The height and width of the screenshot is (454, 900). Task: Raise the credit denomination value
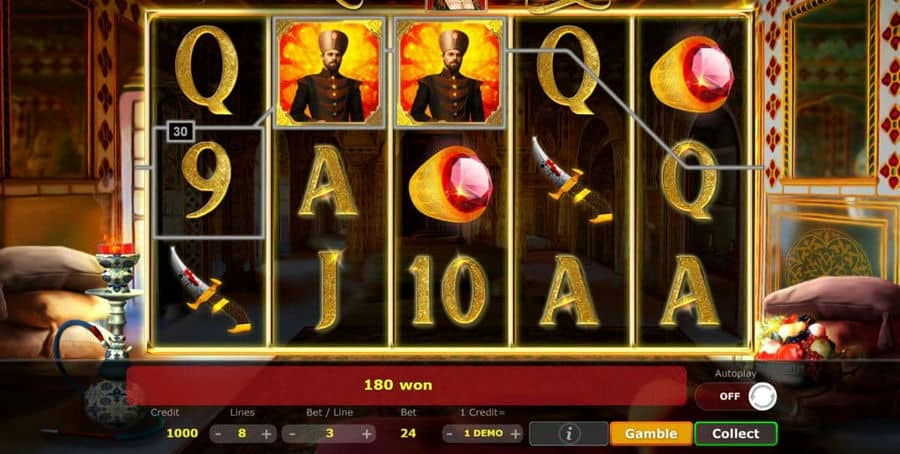515,433
